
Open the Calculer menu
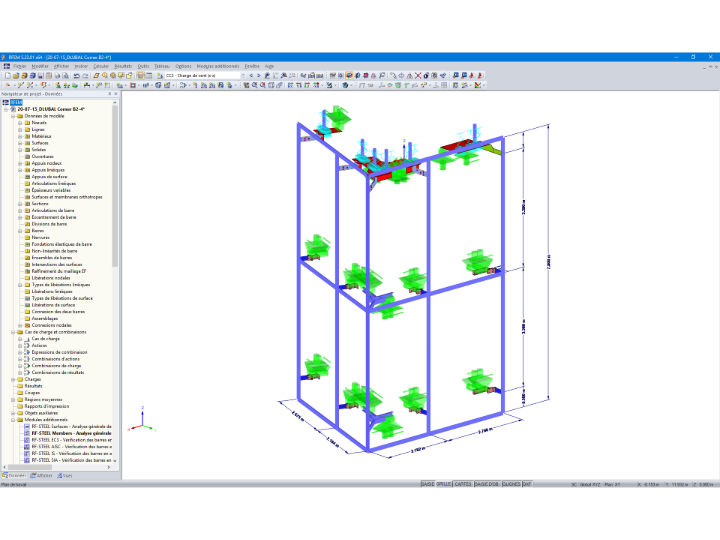101,66
